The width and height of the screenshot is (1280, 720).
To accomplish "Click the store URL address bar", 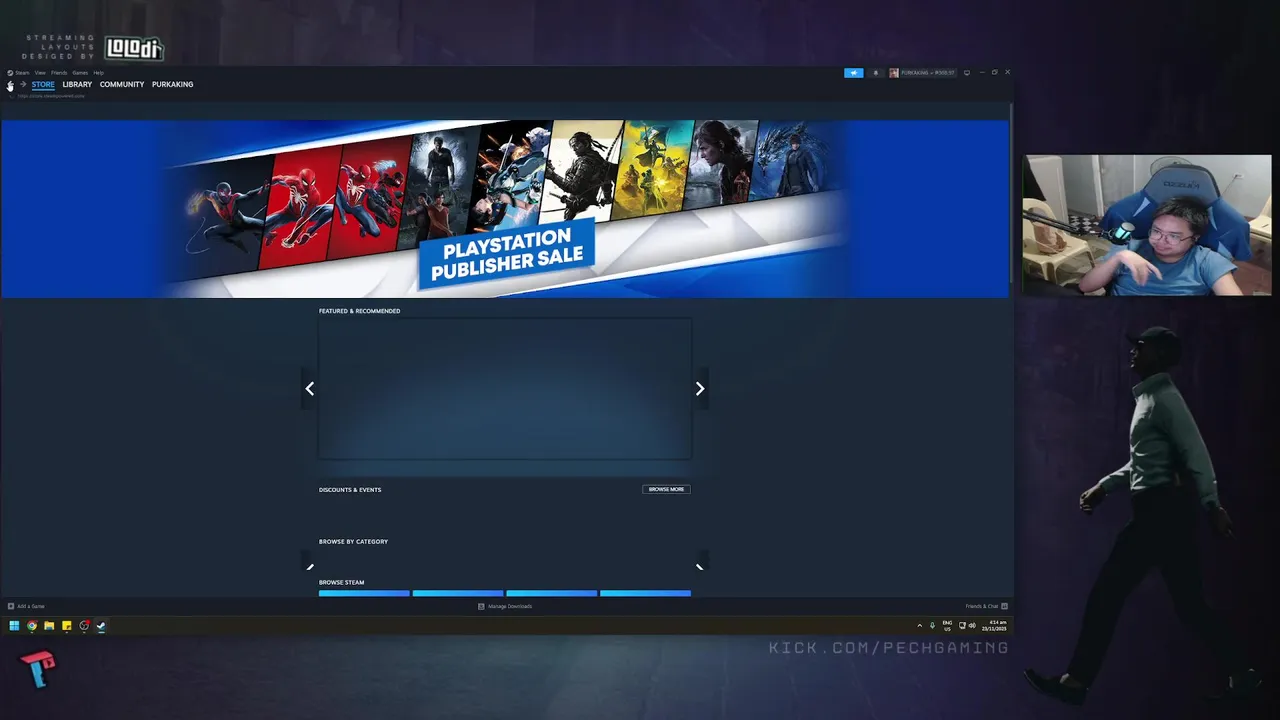I will click(x=50, y=96).
